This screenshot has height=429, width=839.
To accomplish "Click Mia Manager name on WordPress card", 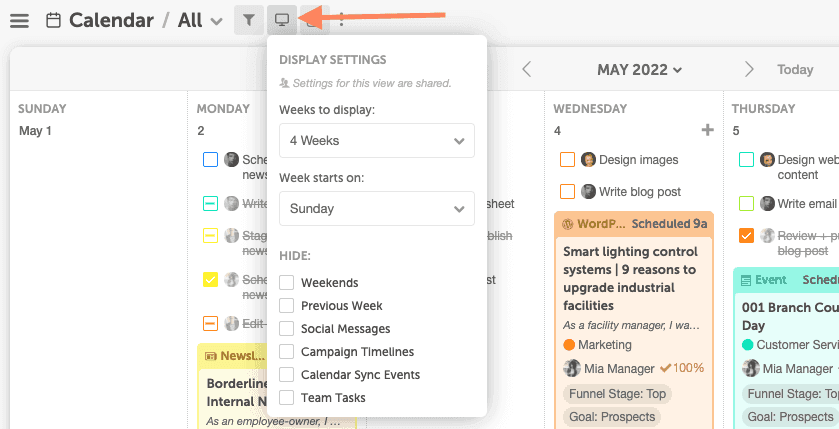I will click(619, 369).
